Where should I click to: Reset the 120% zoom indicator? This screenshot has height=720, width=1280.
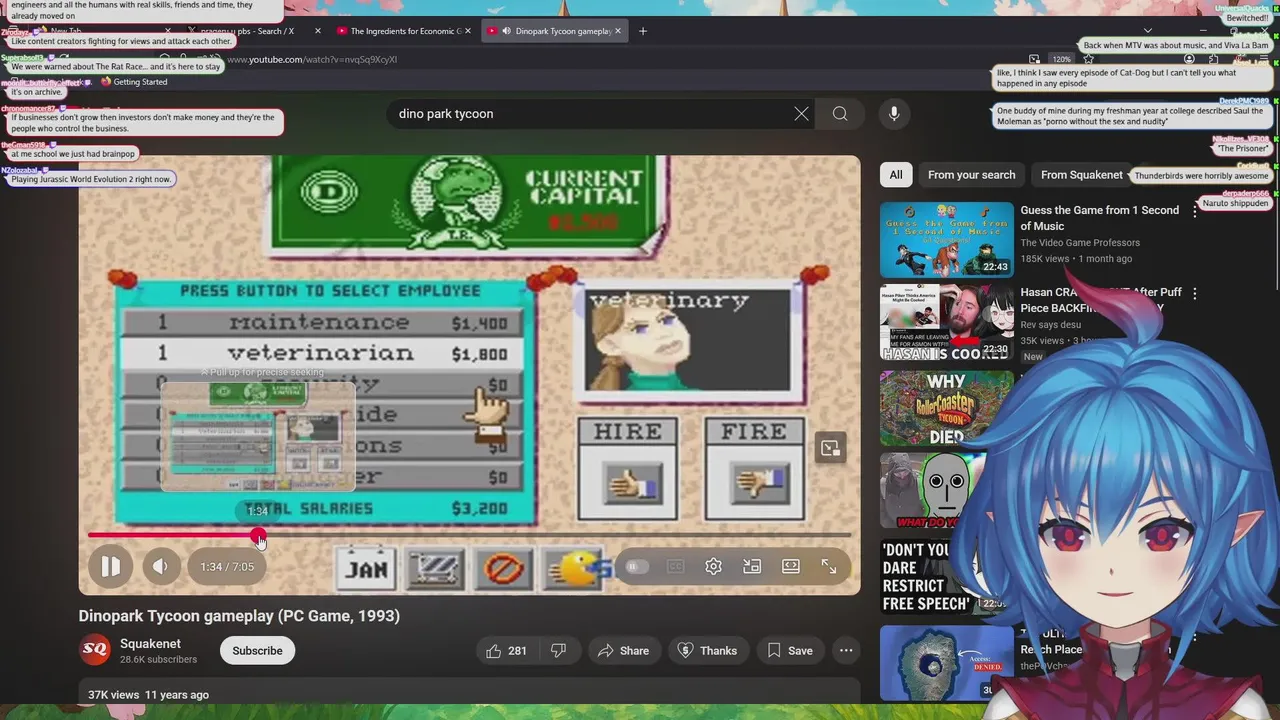(1062, 59)
